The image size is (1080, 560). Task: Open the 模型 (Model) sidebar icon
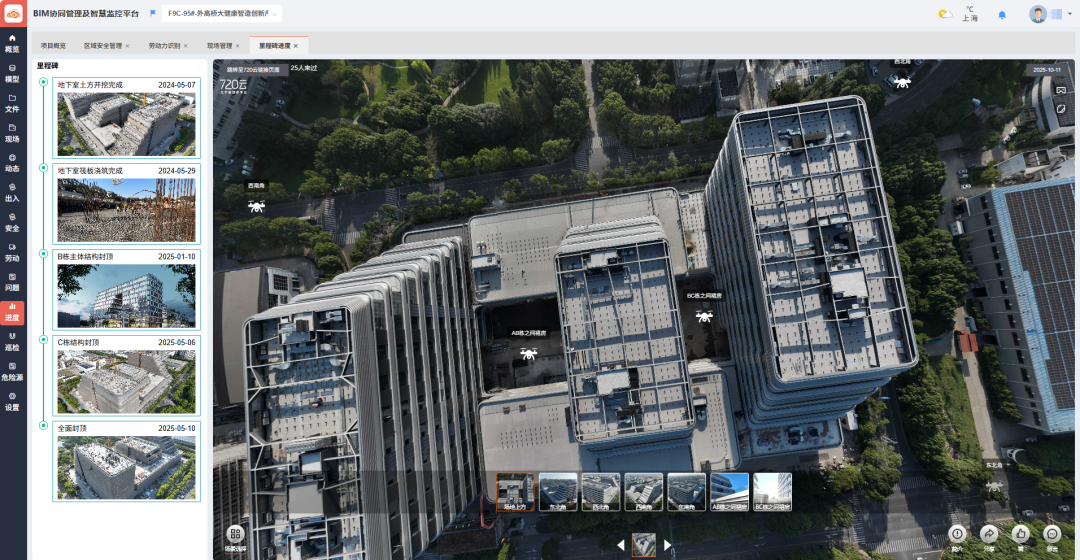click(12, 72)
